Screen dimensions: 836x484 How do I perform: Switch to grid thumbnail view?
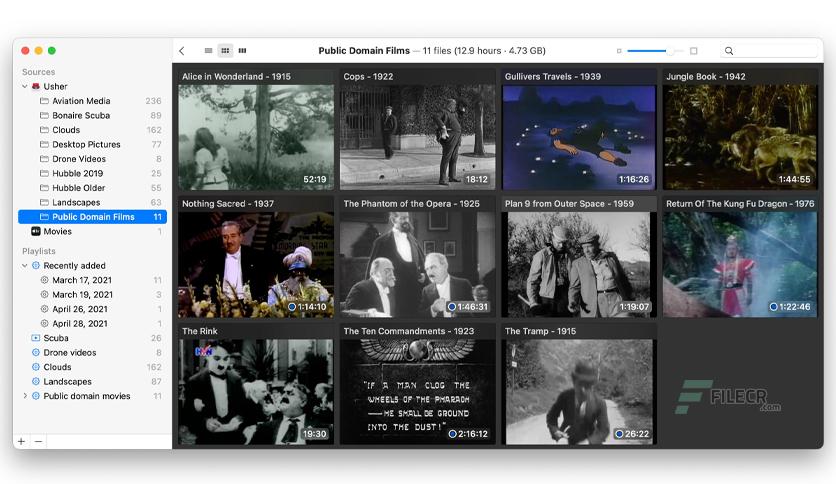coord(226,51)
